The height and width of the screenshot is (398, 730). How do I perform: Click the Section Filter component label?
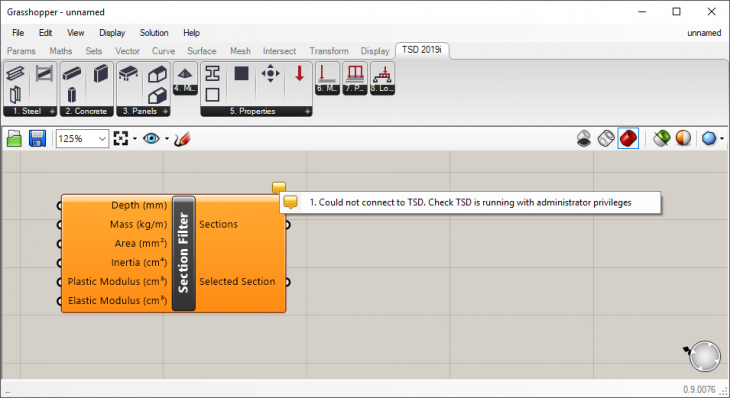tap(184, 253)
